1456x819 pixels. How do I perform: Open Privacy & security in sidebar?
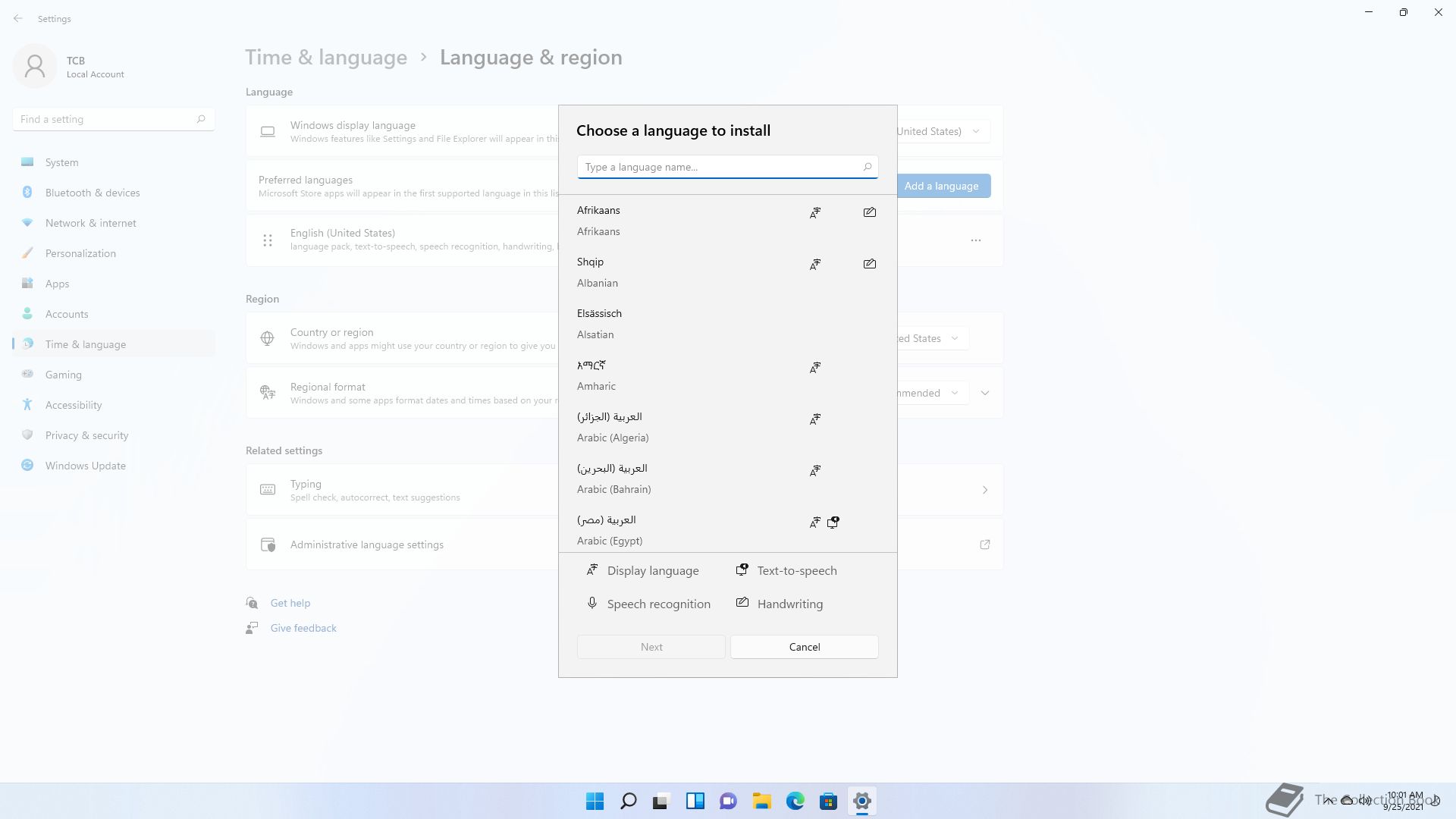(114, 435)
